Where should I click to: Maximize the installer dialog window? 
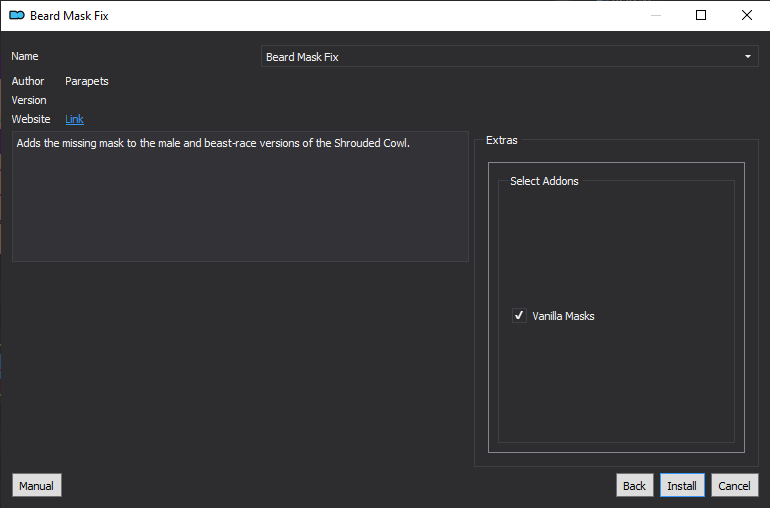[x=701, y=16]
